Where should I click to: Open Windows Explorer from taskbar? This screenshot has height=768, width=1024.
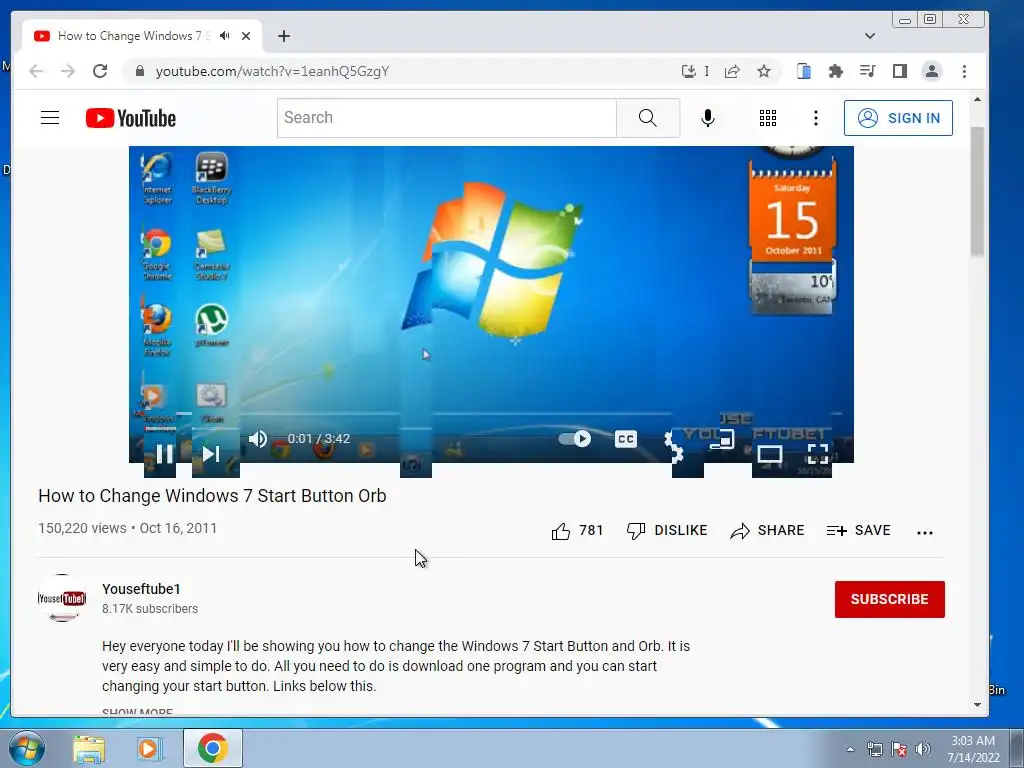coord(89,749)
